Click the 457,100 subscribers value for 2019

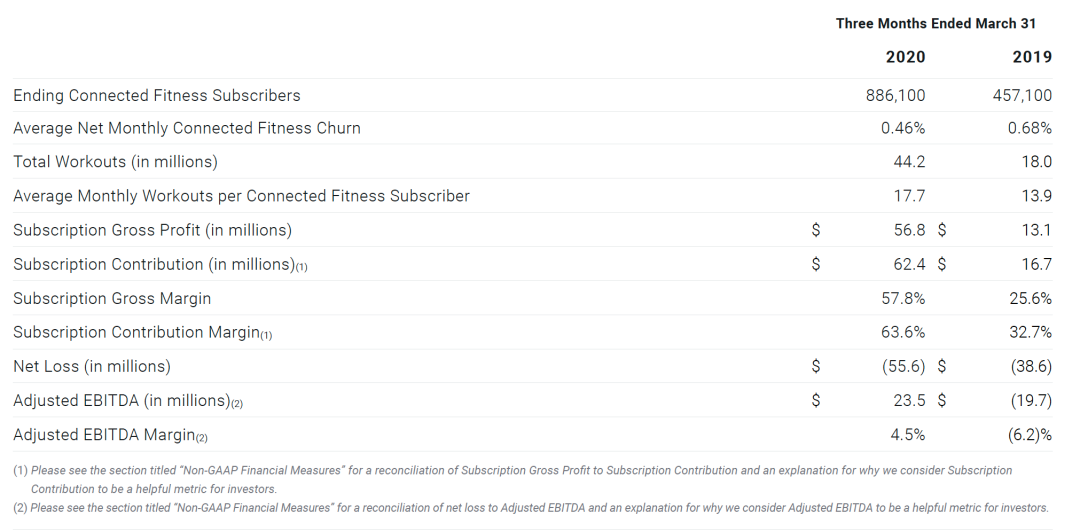pyautogui.click(x=1022, y=95)
